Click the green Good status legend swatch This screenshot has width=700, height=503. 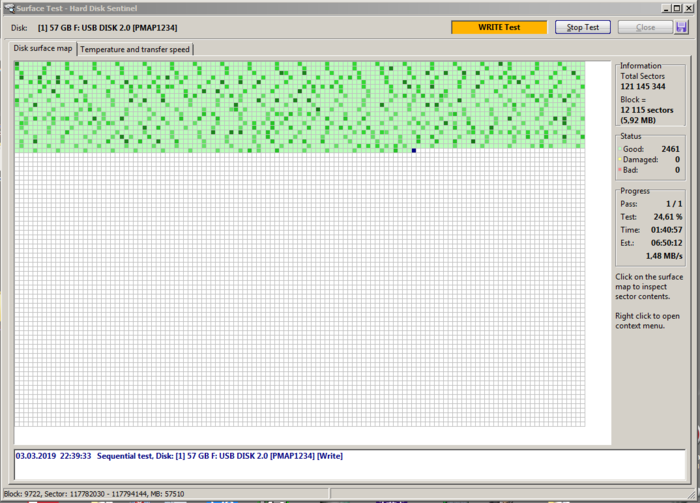(x=620, y=149)
